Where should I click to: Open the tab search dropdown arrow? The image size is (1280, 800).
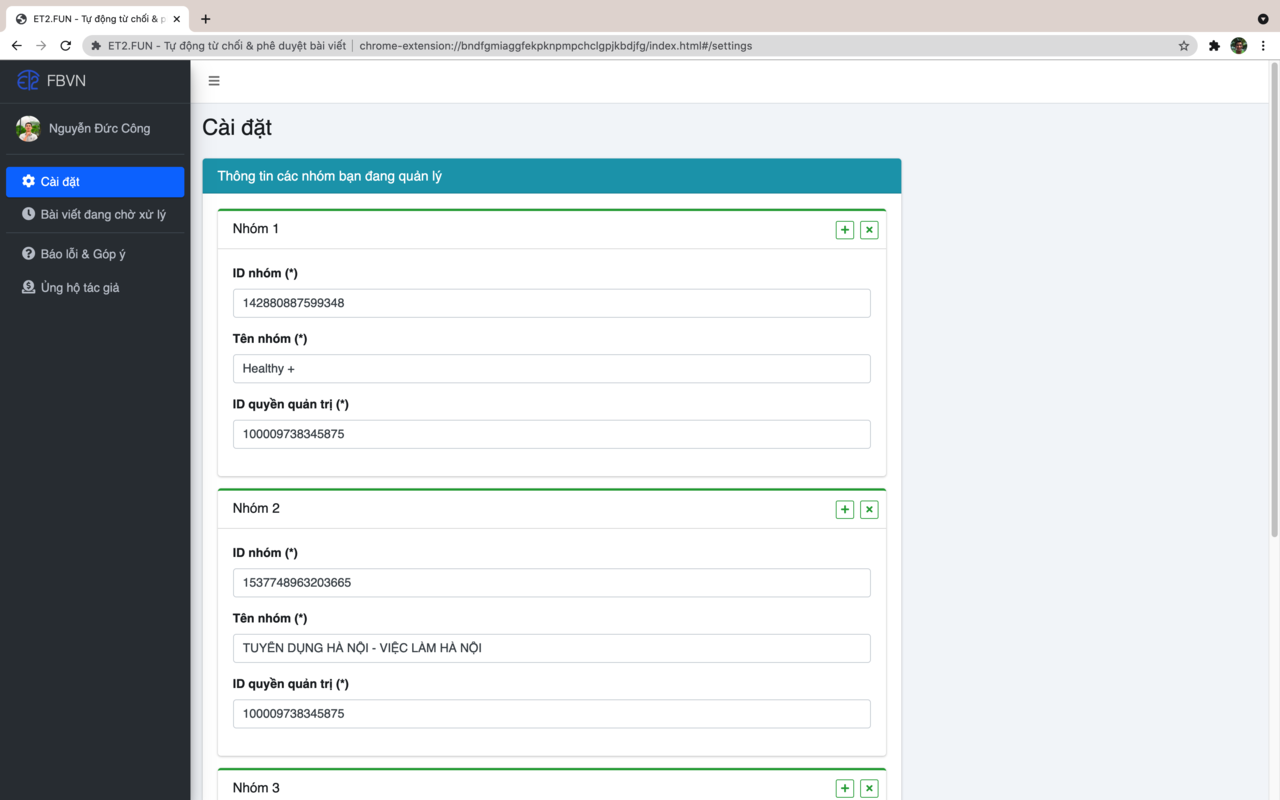[1263, 19]
